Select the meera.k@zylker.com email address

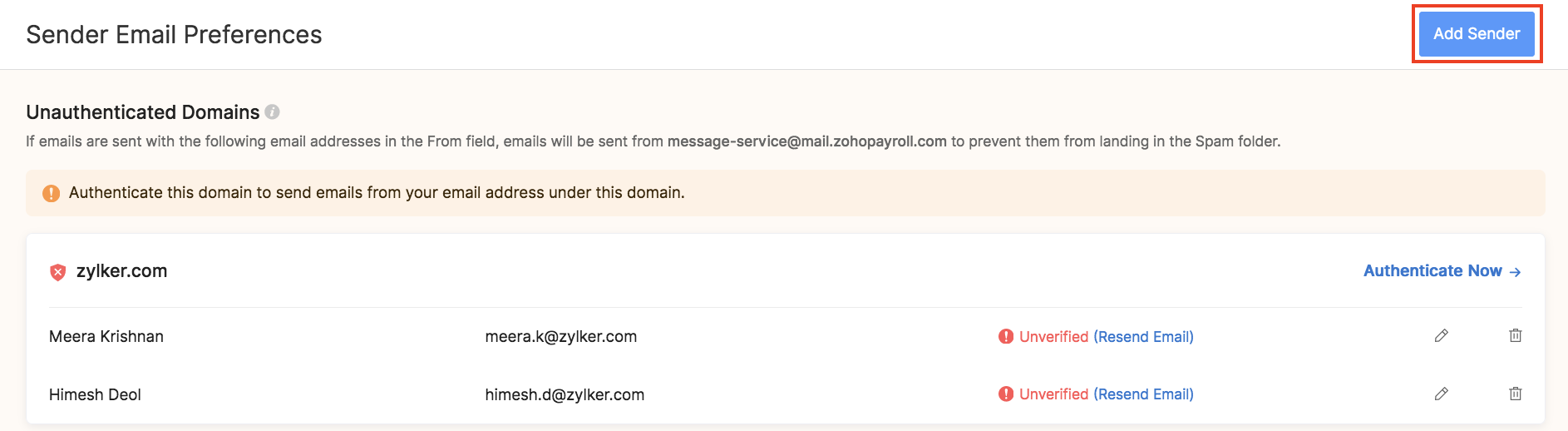coord(560,337)
